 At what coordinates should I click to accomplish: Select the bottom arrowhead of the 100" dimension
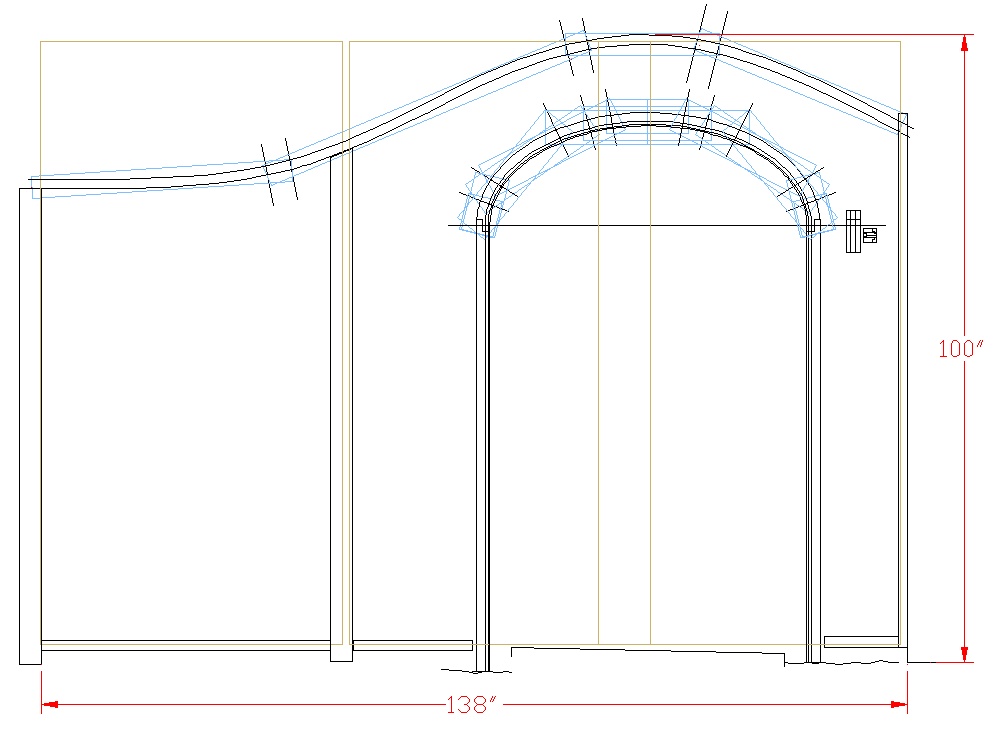[965, 654]
